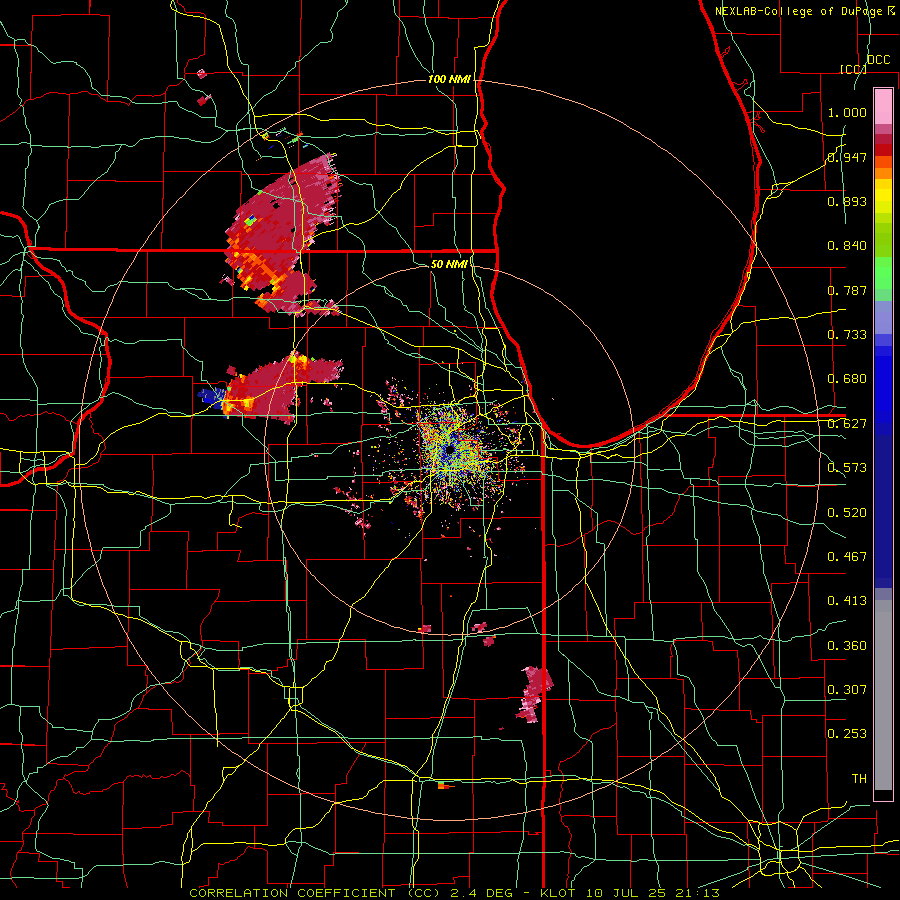Viewport: 900px width, 900px height.
Task: Select the 0.787 scale label
Action: [x=847, y=290]
